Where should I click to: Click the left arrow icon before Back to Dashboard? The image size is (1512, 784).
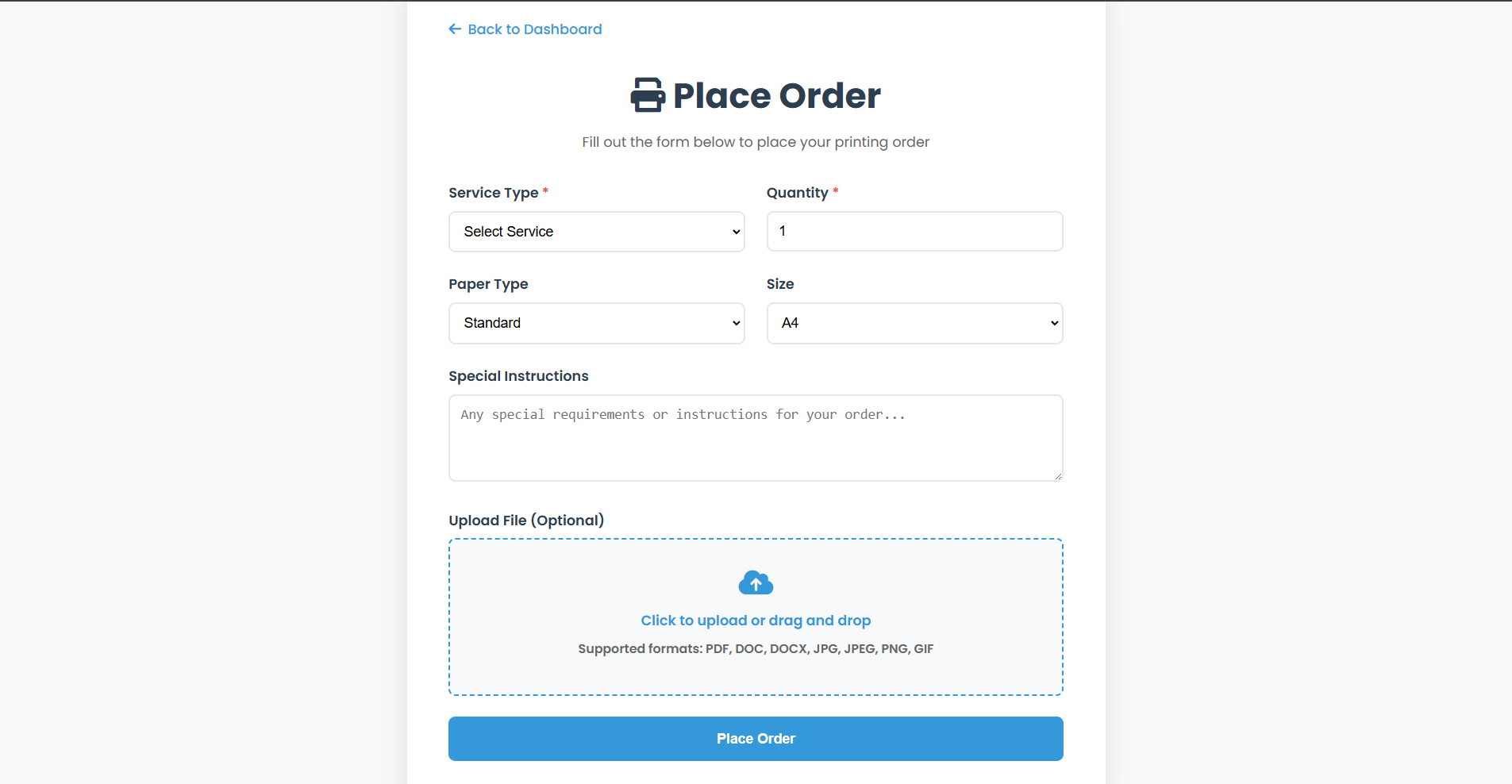(x=454, y=29)
